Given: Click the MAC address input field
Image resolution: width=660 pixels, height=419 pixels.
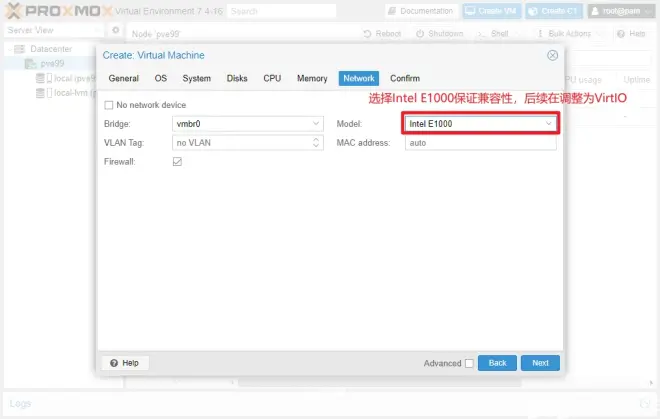Looking at the screenshot, I should [480, 143].
